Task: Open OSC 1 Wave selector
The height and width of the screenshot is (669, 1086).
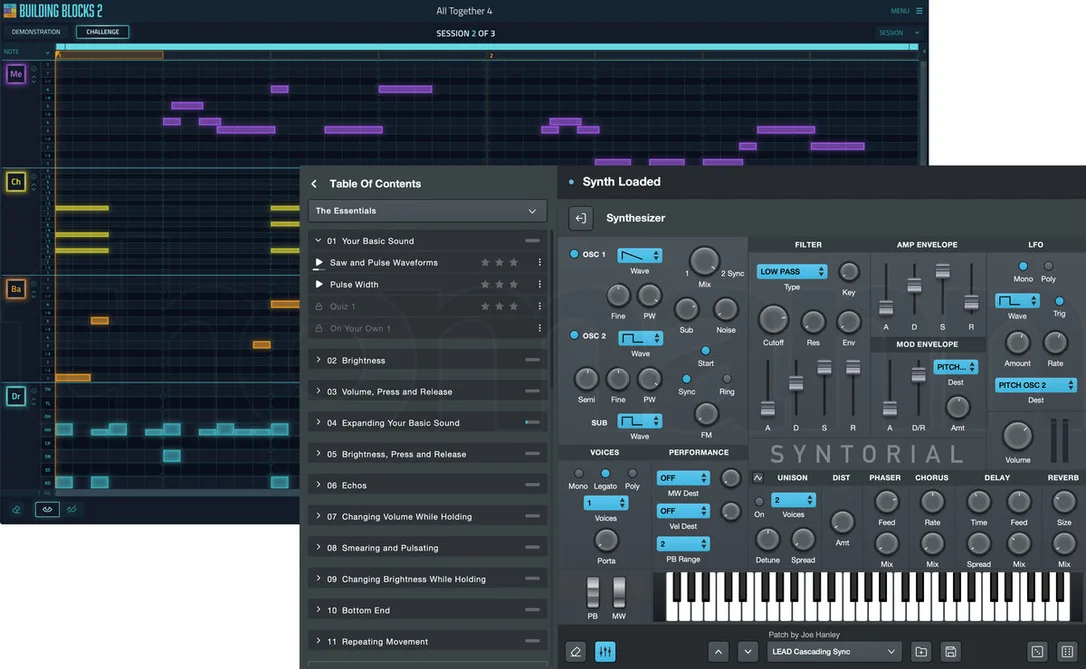Action: tap(639, 256)
